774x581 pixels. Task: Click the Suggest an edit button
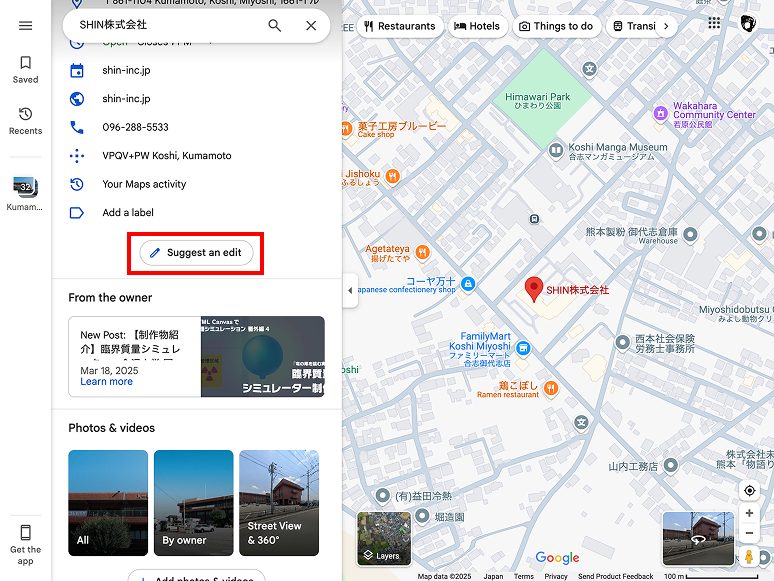click(196, 253)
